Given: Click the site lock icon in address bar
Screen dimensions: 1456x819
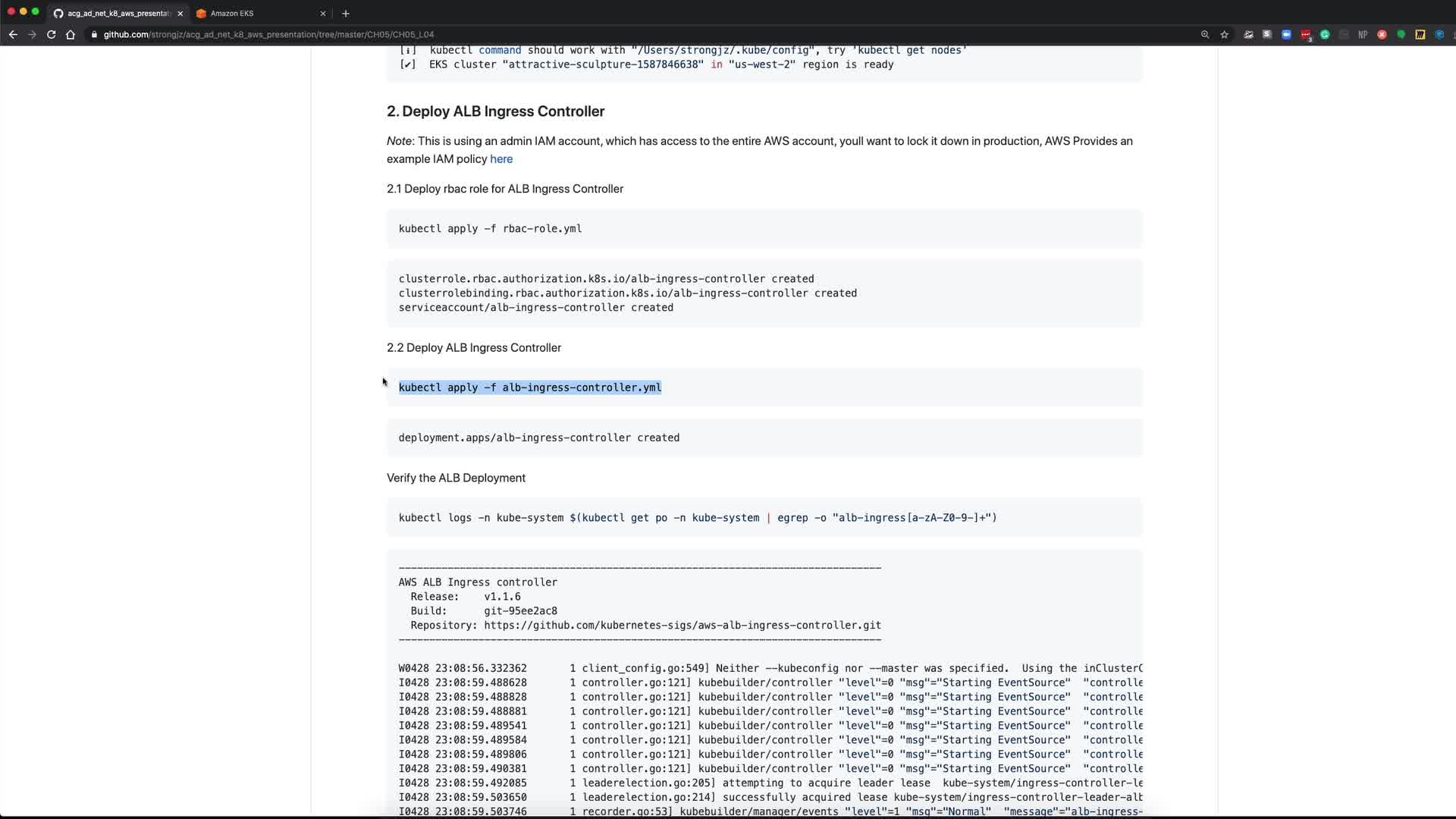Looking at the screenshot, I should (94, 34).
